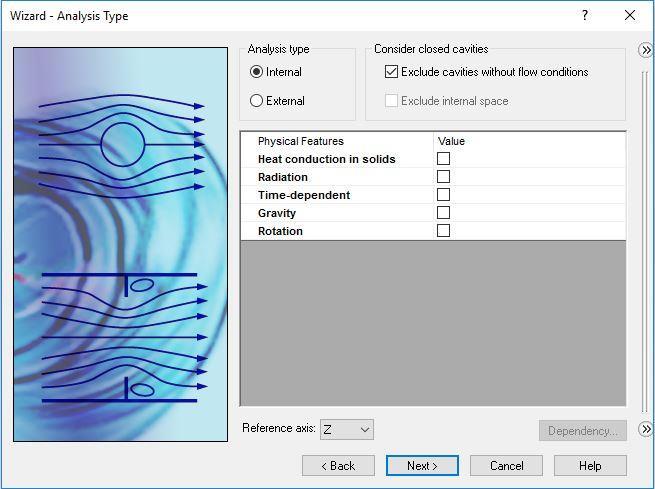Open Help for the wizard
The image size is (655, 489).
click(x=590, y=466)
